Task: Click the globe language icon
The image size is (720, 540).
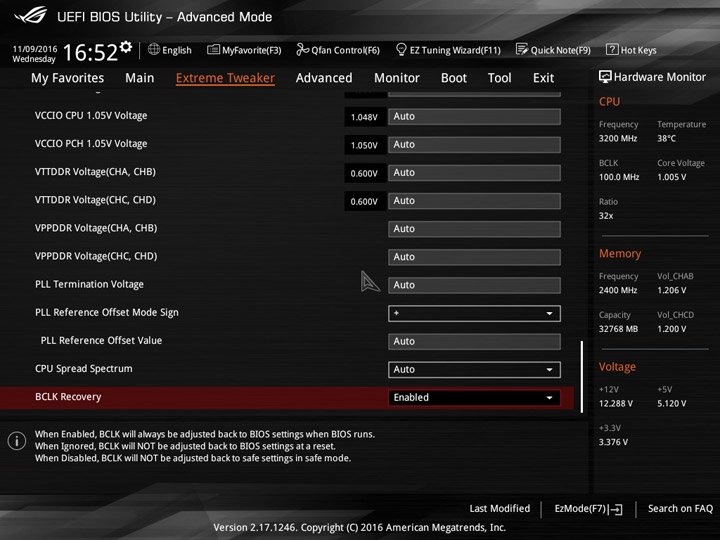Action: click(x=154, y=49)
